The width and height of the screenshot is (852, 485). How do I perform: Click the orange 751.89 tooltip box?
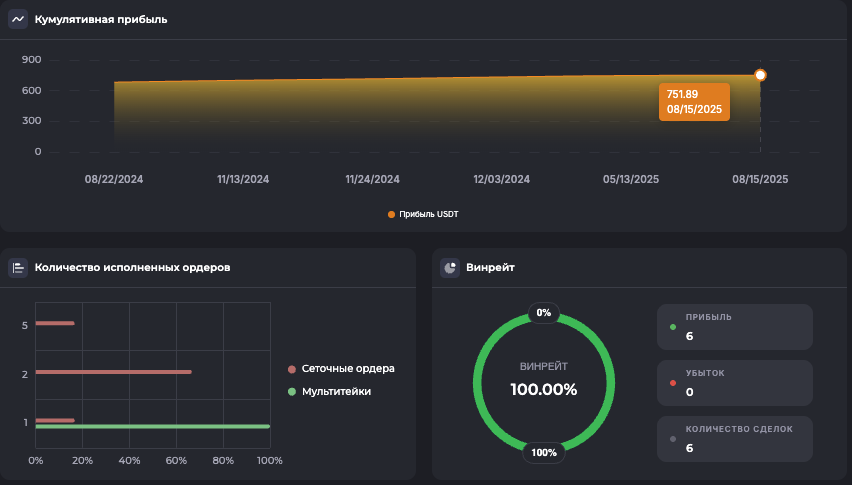click(694, 101)
